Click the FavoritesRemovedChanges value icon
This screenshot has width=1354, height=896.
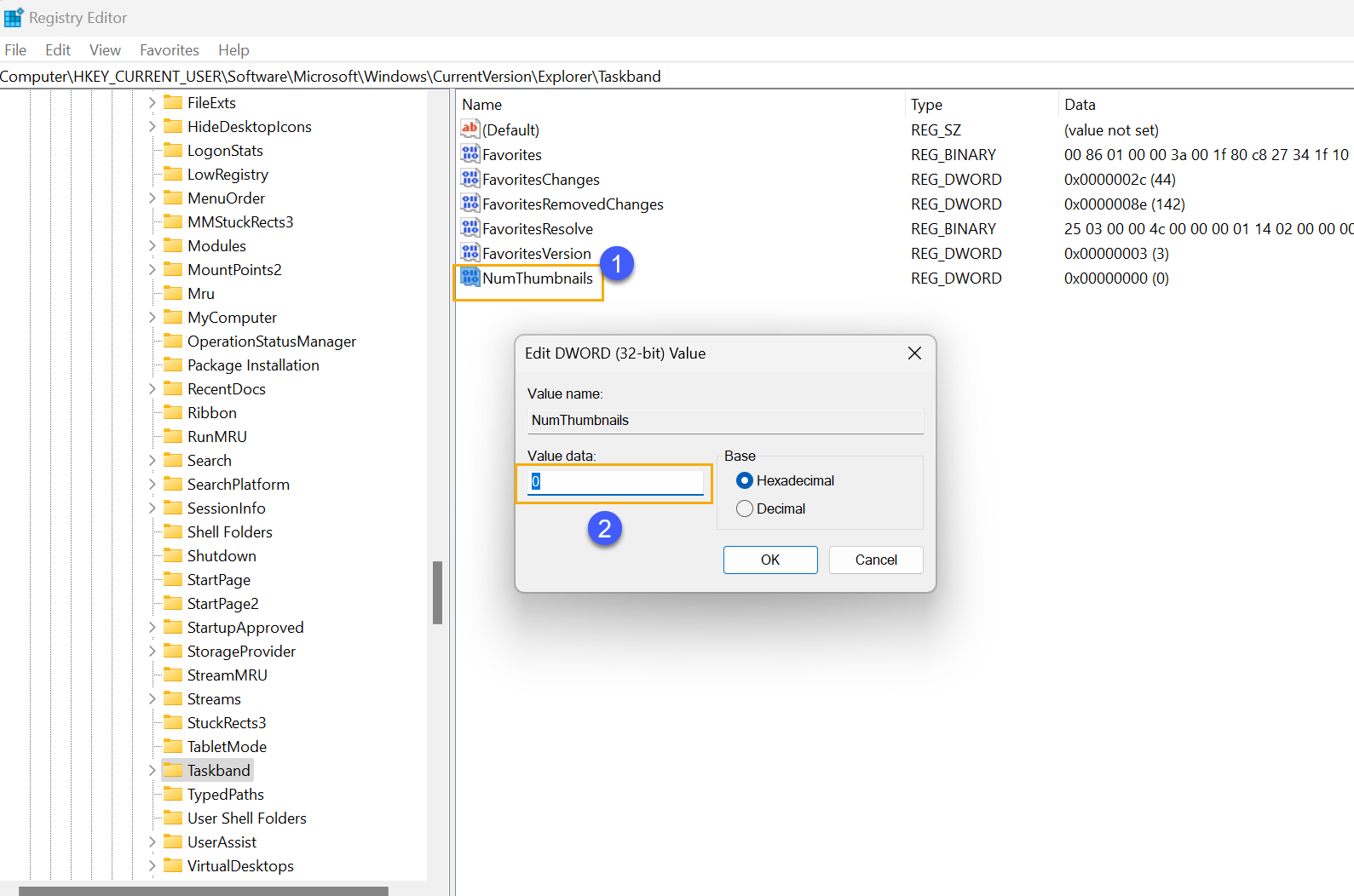[470, 204]
